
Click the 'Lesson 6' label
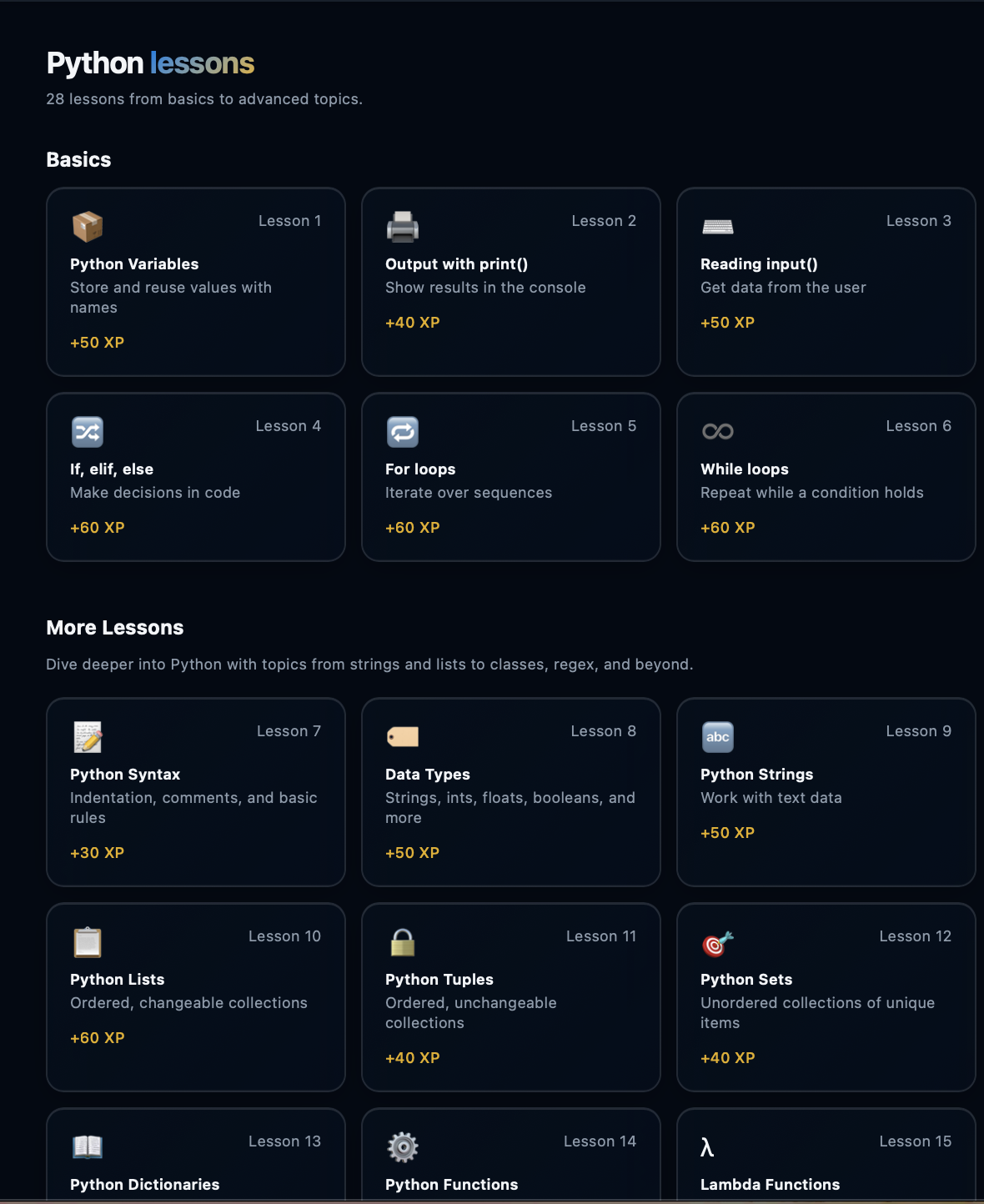tap(919, 426)
